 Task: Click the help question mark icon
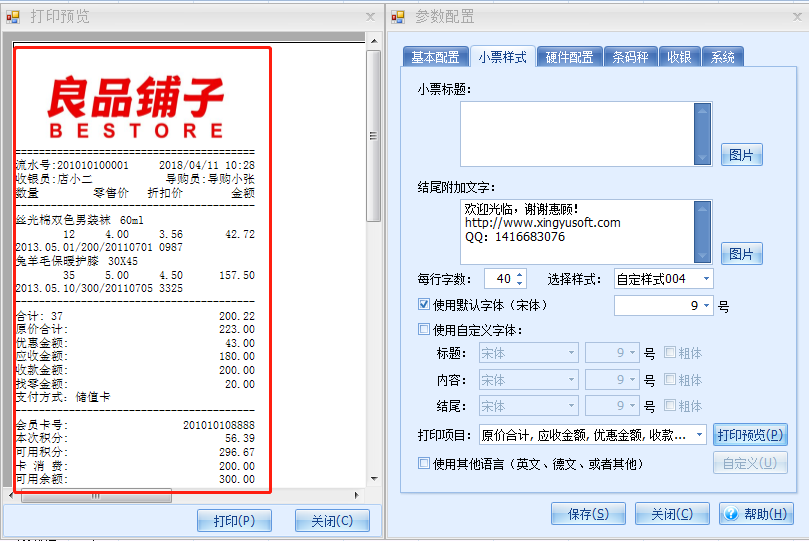[x=731, y=514]
